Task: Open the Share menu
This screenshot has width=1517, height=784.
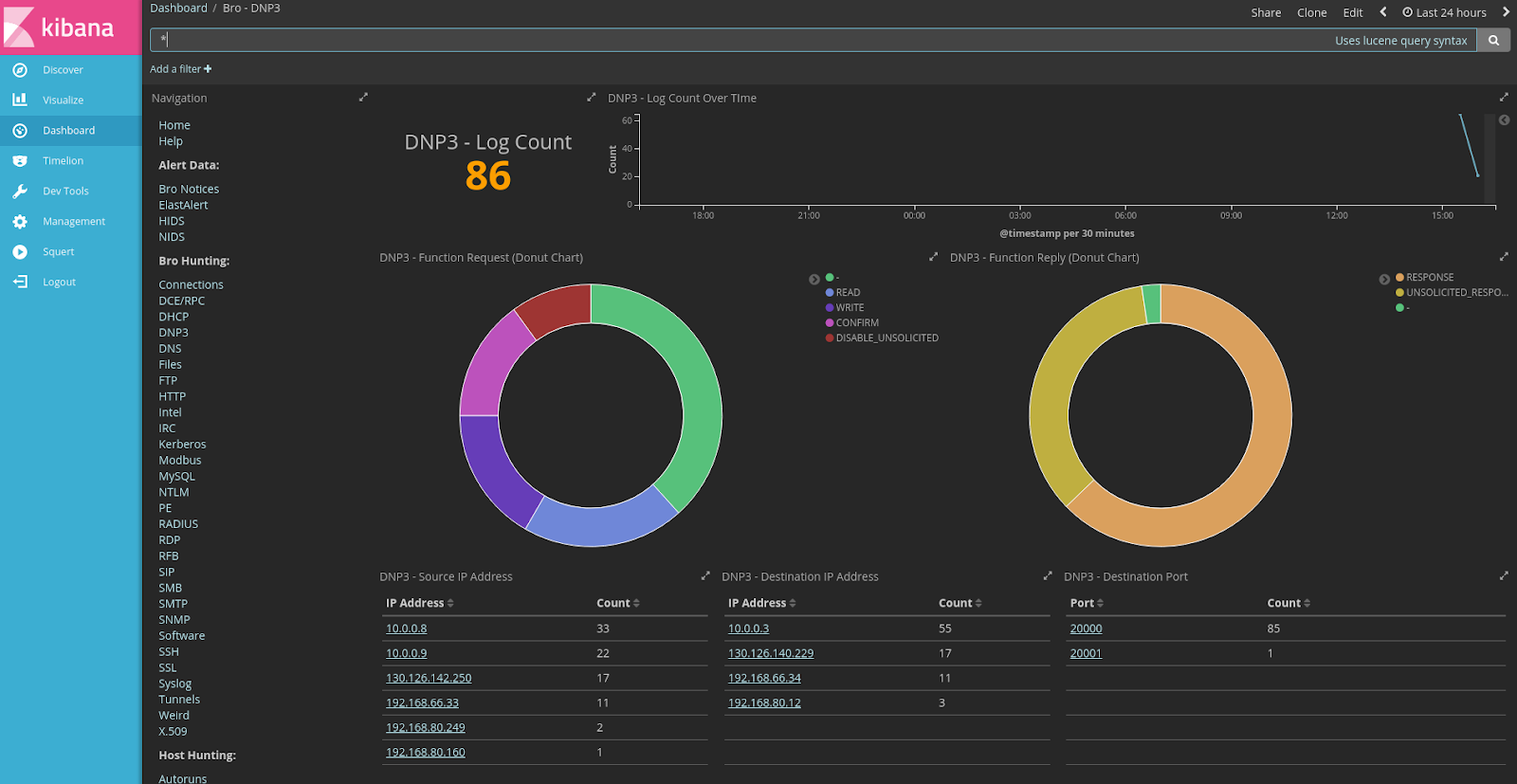Action: (x=1266, y=12)
